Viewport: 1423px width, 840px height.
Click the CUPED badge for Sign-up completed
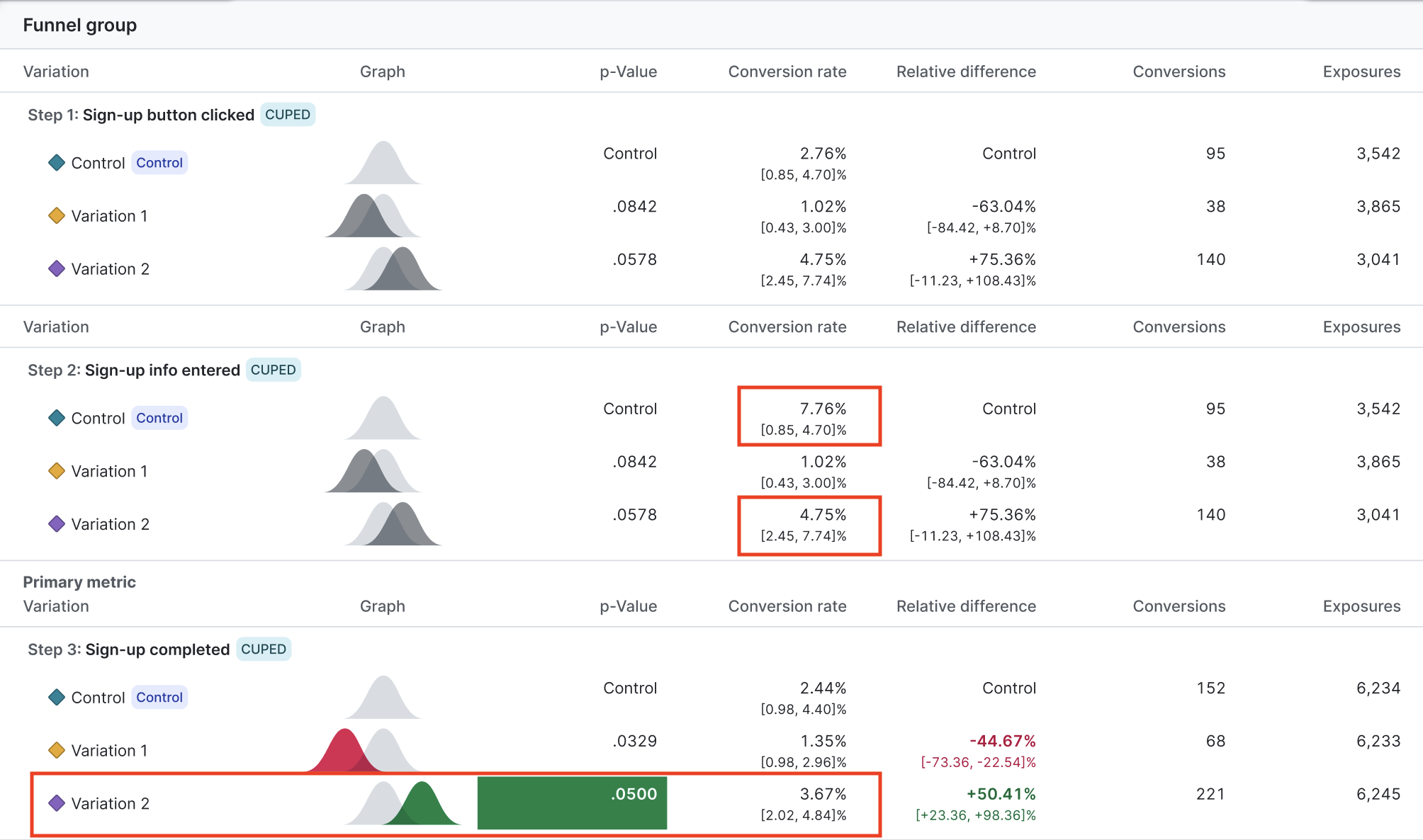264,649
